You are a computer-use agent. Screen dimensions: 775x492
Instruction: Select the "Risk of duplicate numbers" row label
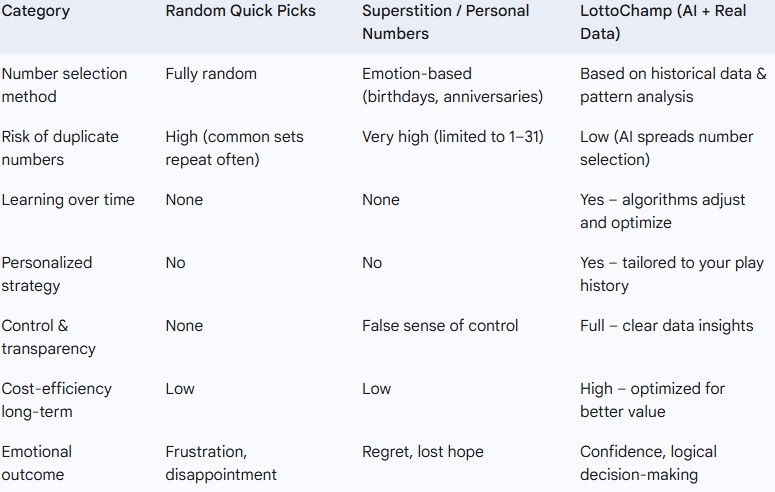[x=59, y=148]
